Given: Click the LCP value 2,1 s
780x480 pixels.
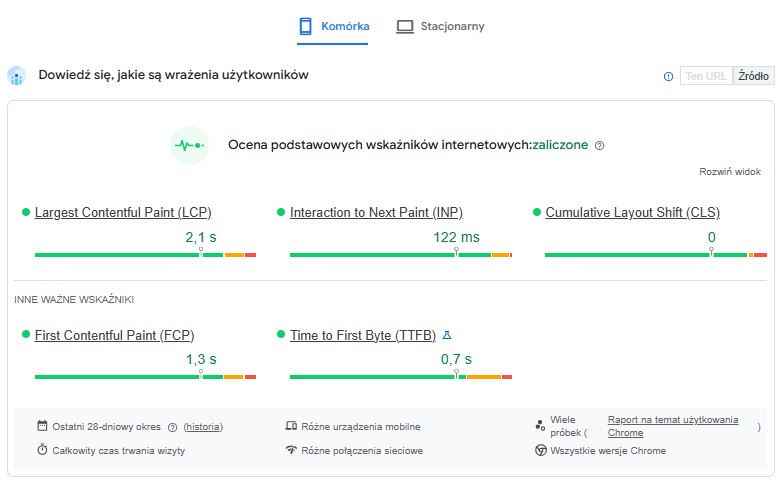Looking at the screenshot, I should click(x=201, y=237).
